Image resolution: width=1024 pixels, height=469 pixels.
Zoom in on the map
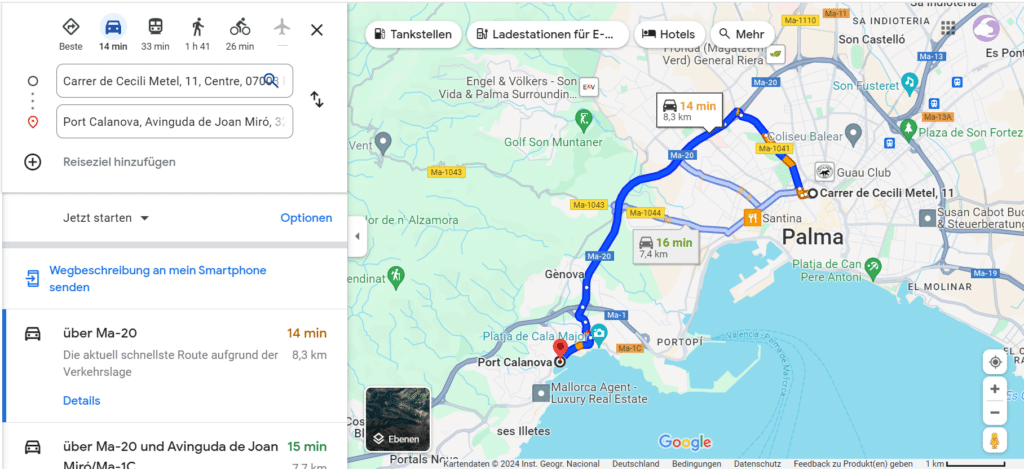[995, 389]
